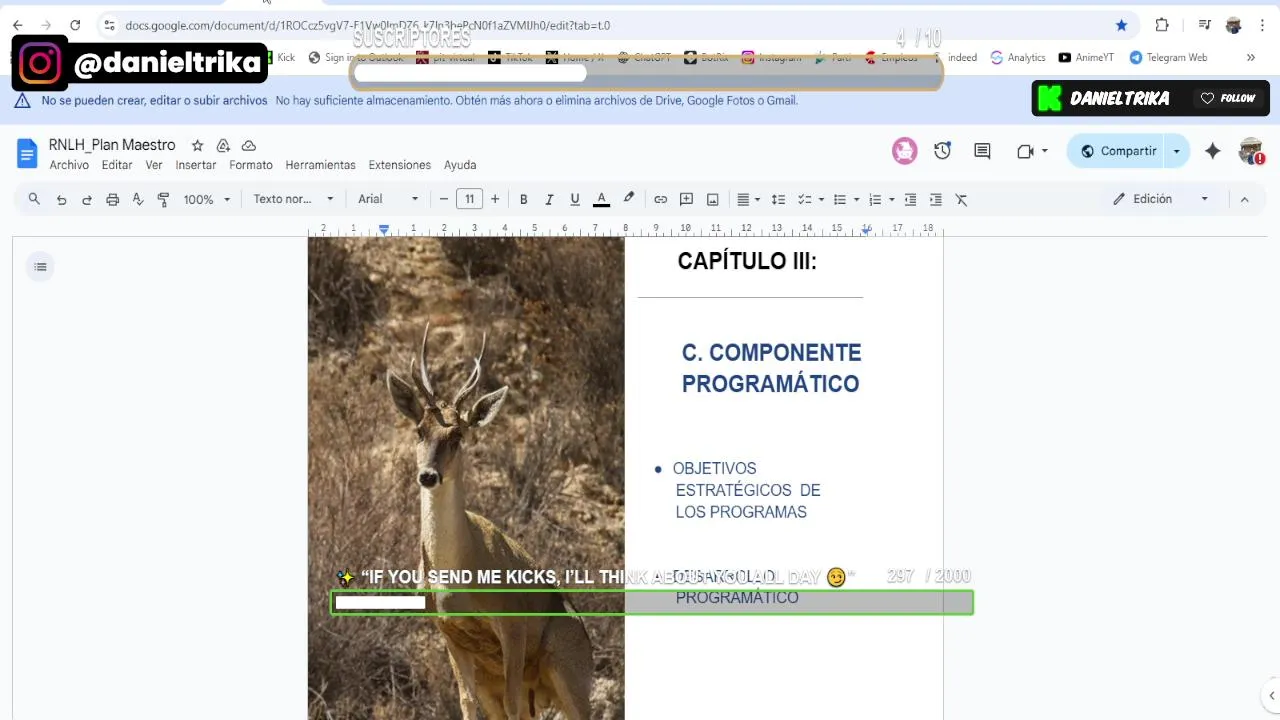Open the Texto normal style dropdown
This screenshot has width=1280, height=720.
(x=293, y=199)
